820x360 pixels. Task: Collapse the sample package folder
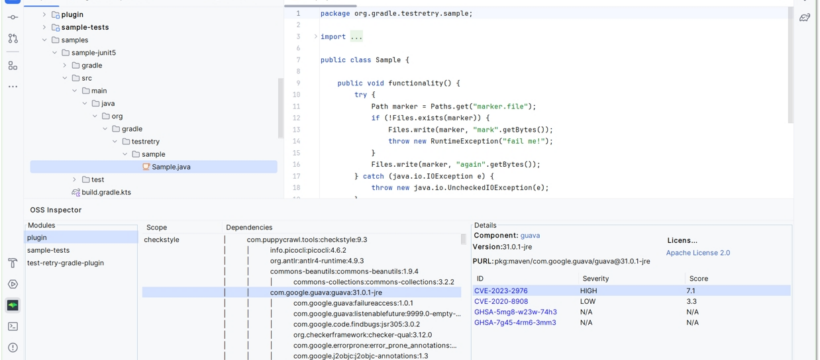point(125,154)
